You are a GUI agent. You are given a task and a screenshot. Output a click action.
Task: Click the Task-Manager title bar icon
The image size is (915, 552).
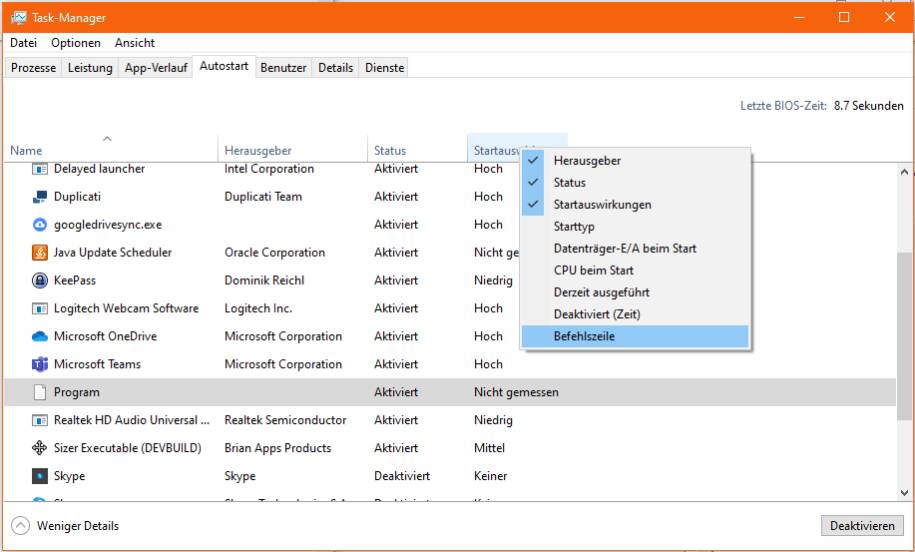click(19, 18)
